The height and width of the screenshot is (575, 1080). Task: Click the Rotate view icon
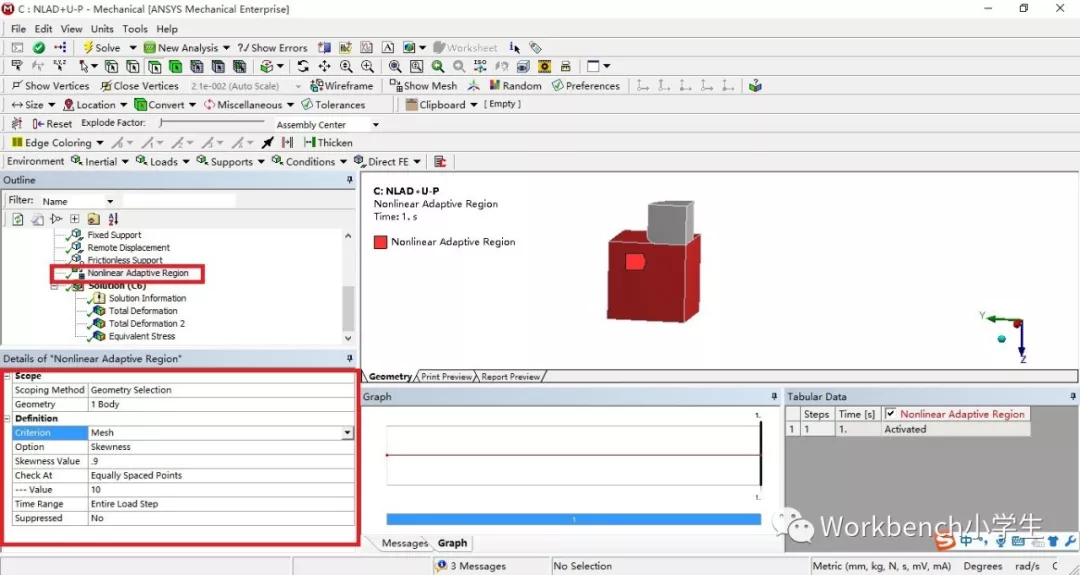pyautogui.click(x=303, y=66)
